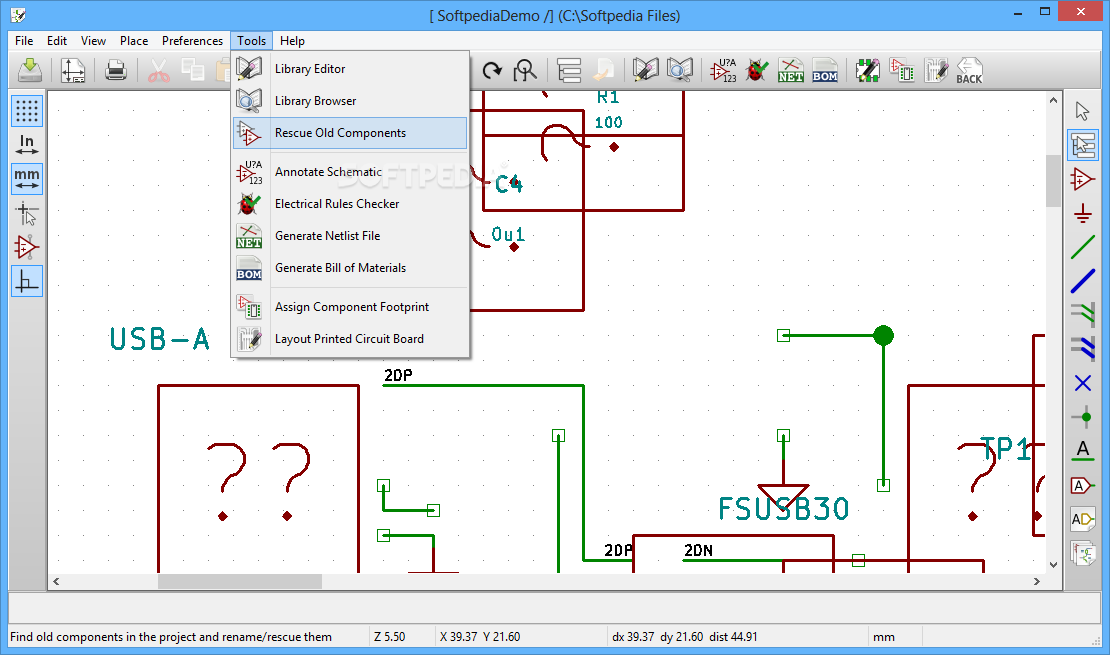Image resolution: width=1110 pixels, height=655 pixels.
Task: Choose Library Editor from Tools menu
Action: click(350, 69)
